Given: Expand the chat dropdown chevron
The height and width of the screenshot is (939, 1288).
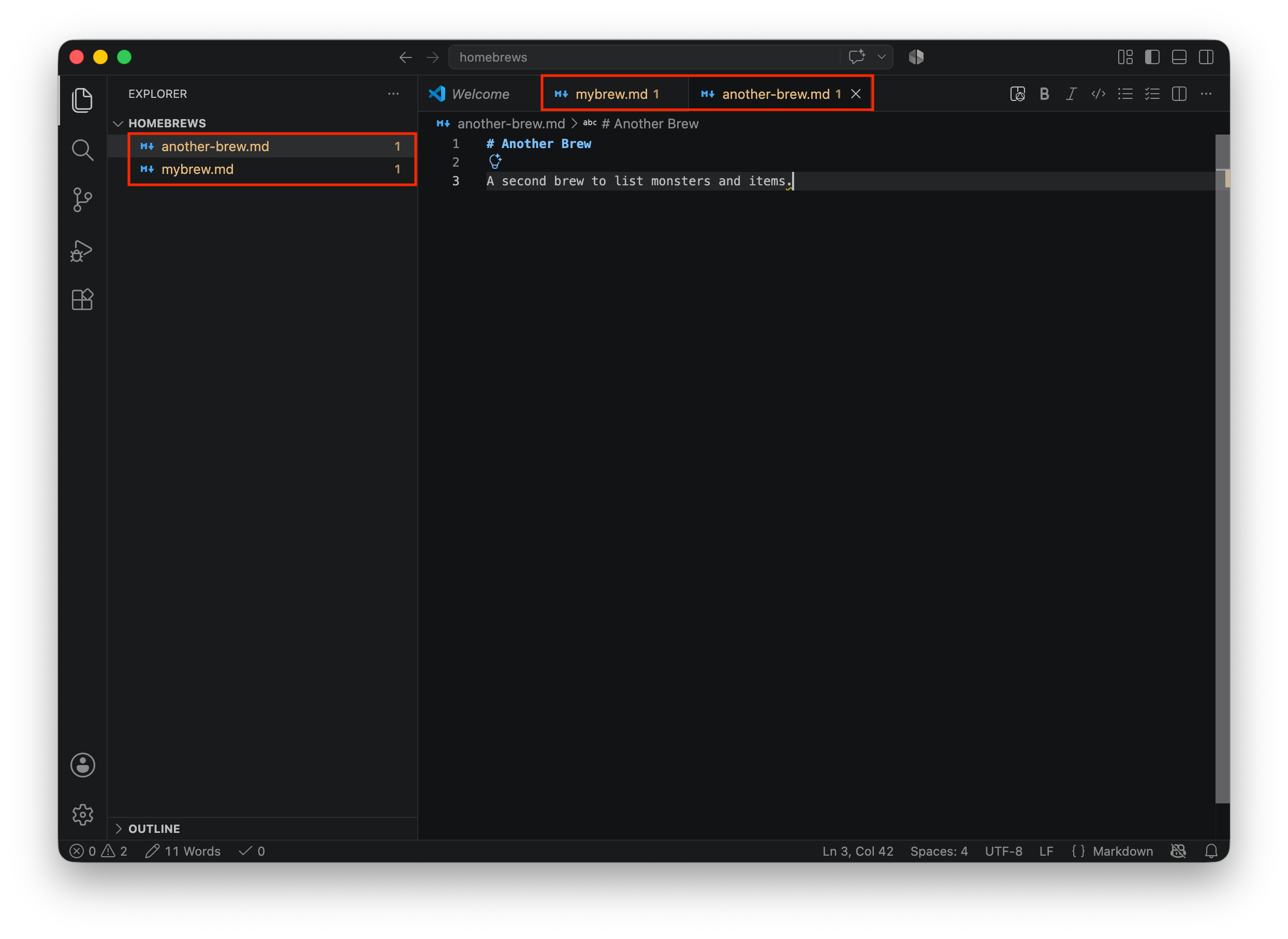Looking at the screenshot, I should pyautogui.click(x=881, y=57).
